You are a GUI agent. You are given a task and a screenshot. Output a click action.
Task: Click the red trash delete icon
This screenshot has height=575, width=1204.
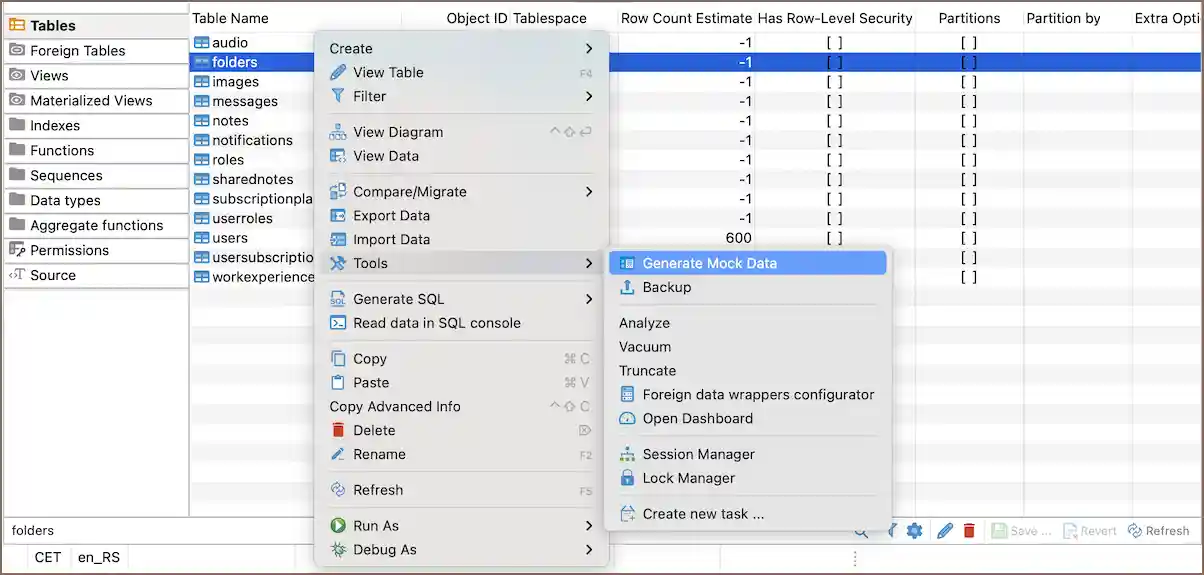[x=969, y=531]
